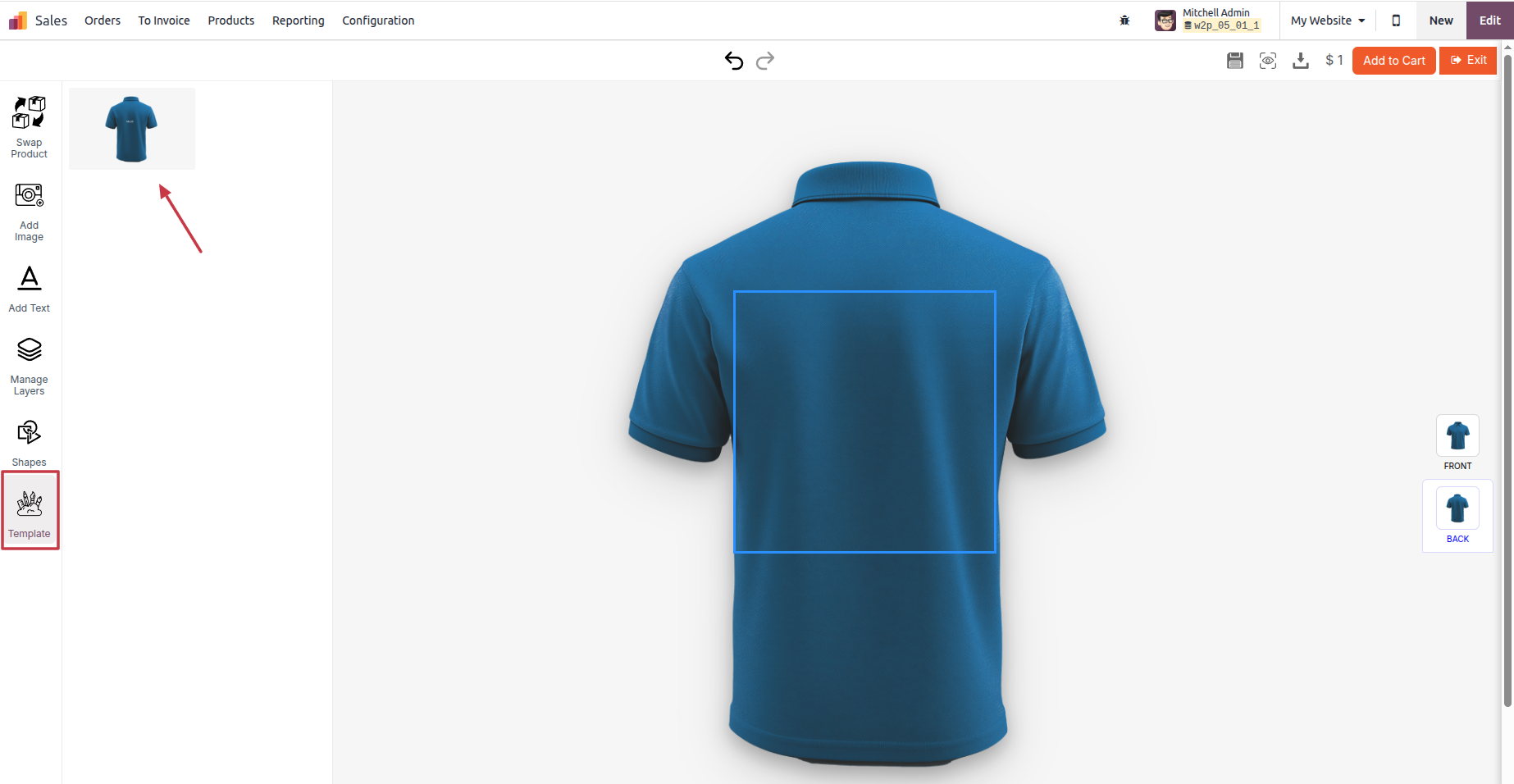This screenshot has height=784, width=1514.
Task: Click the Edit button
Action: (x=1490, y=21)
